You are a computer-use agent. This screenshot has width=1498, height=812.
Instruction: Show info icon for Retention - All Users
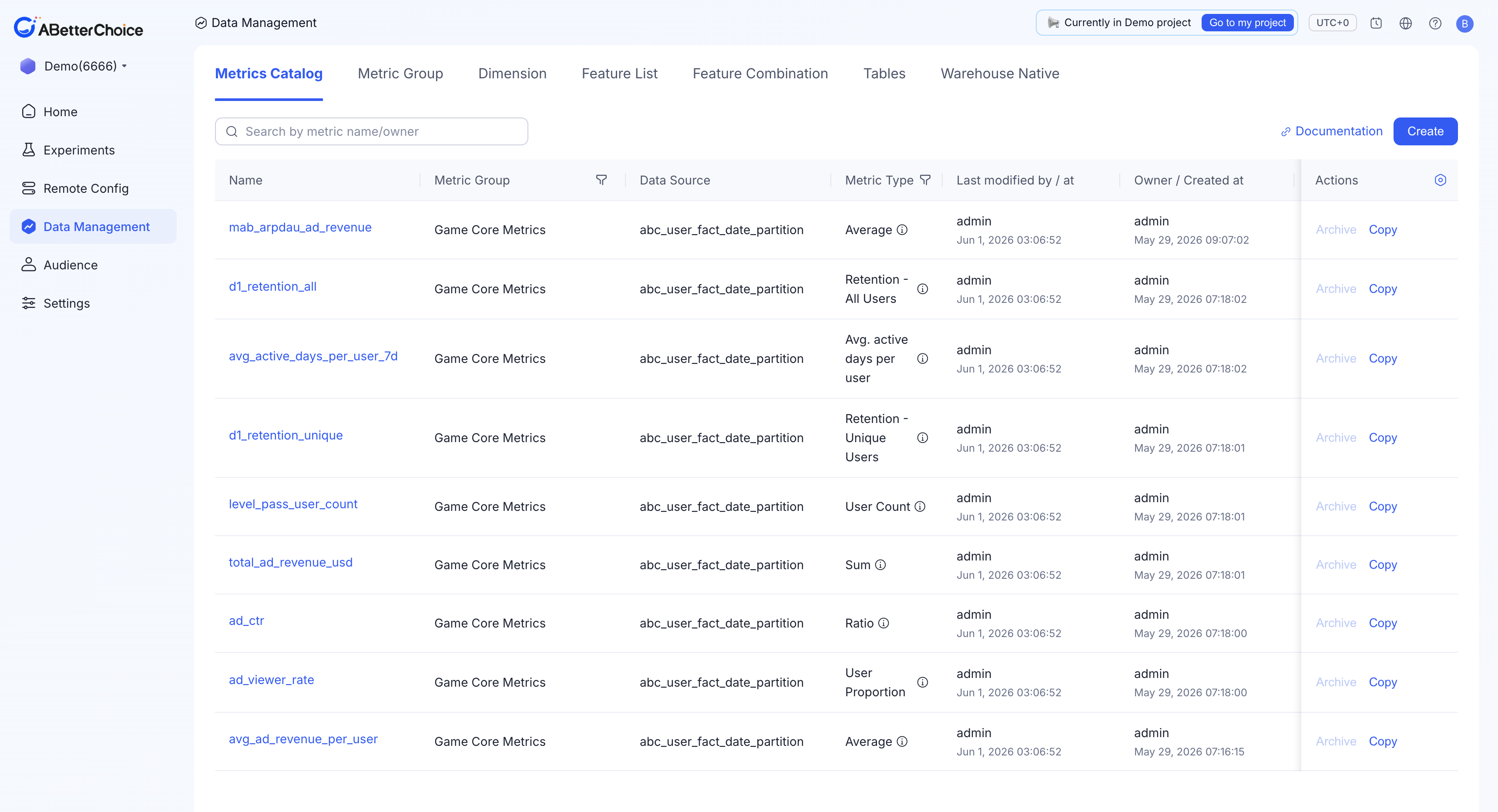922,289
